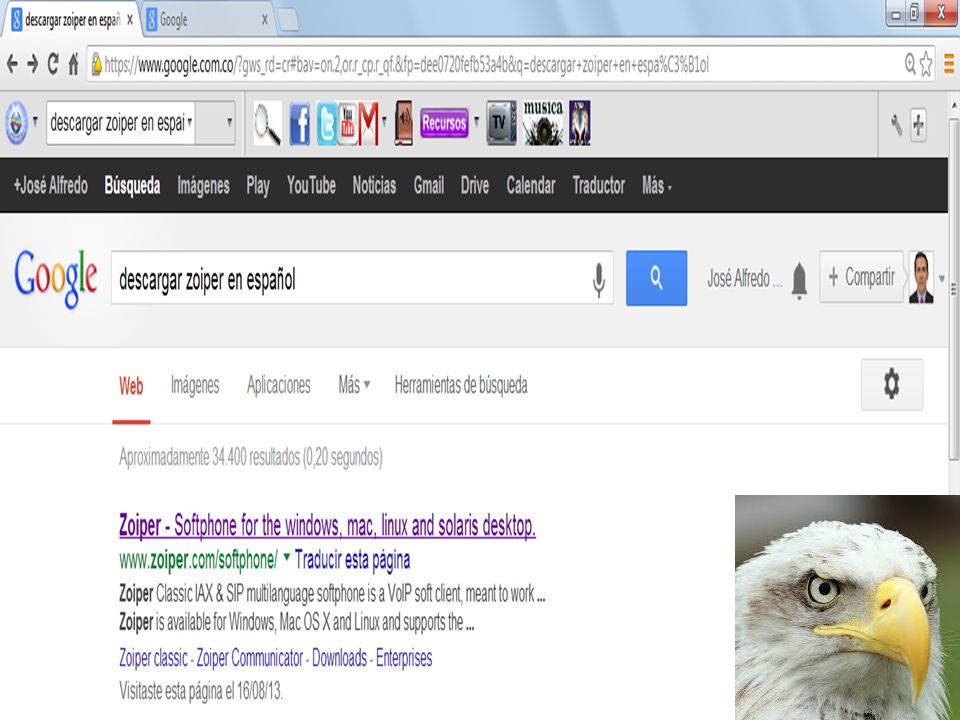Open Traductor in black navigation bar
Viewport: 960px width, 720px height.
pyautogui.click(x=599, y=186)
